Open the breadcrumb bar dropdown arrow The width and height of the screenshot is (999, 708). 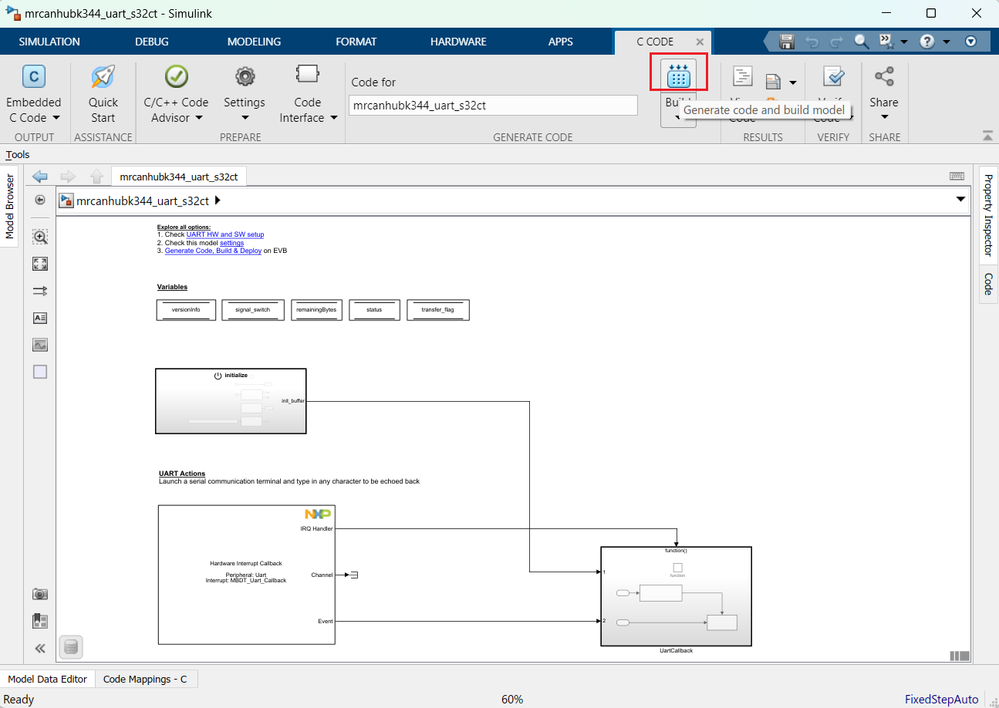tap(960, 199)
